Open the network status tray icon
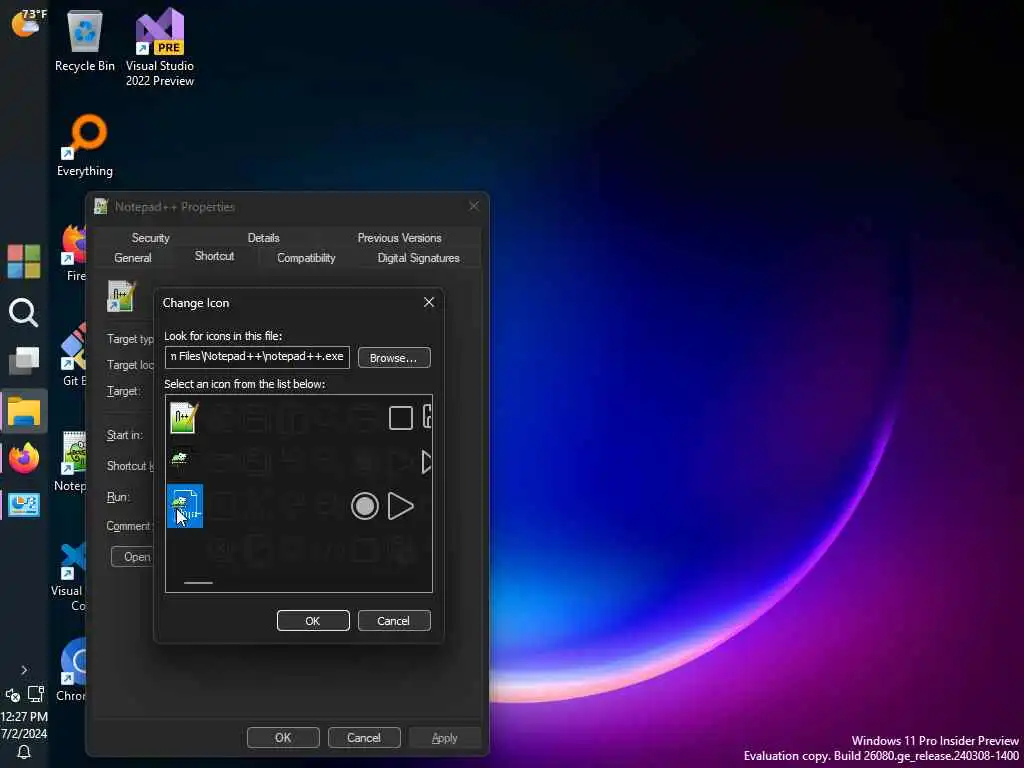Viewport: 1024px width, 768px height. tap(36, 694)
